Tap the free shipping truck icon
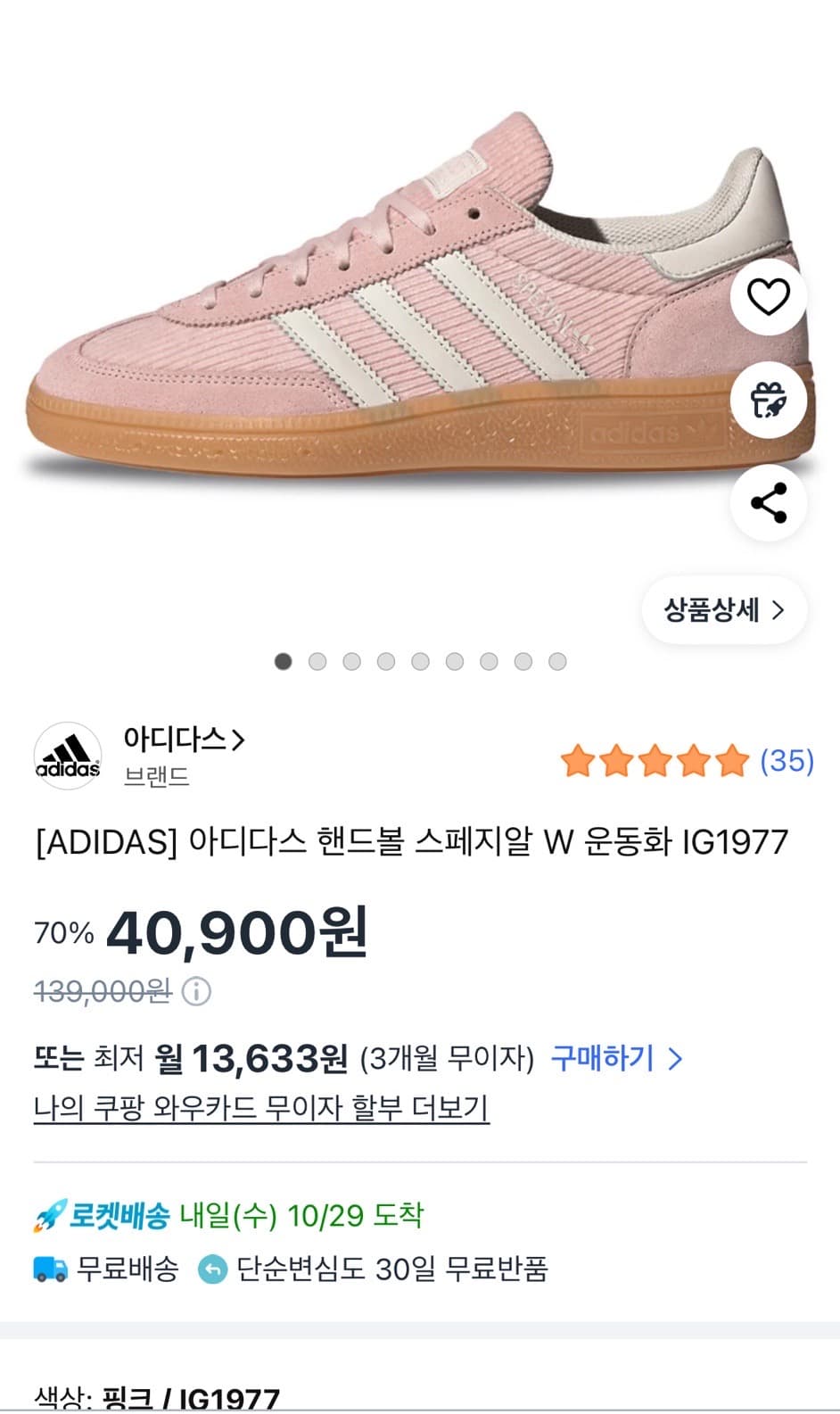840x1414 pixels. click(x=50, y=1269)
